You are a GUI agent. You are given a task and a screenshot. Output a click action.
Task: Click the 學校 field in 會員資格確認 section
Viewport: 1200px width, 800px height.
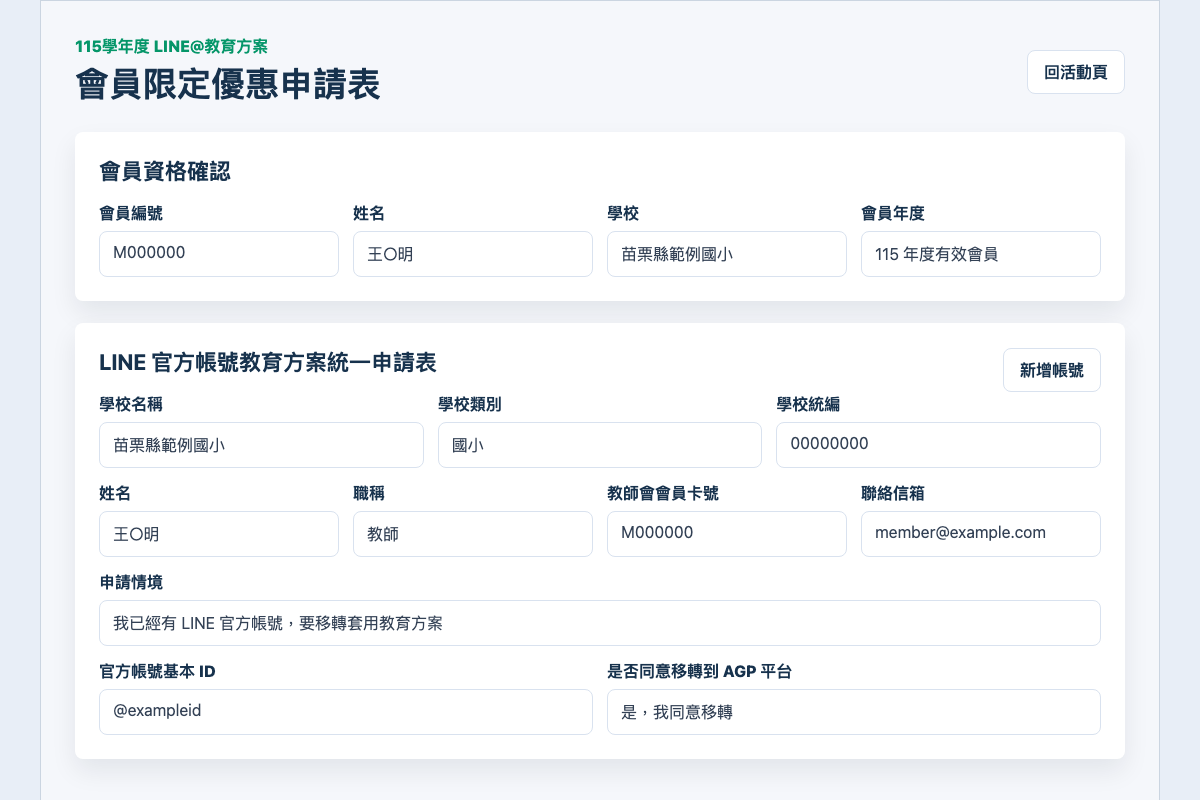pyautogui.click(x=727, y=254)
